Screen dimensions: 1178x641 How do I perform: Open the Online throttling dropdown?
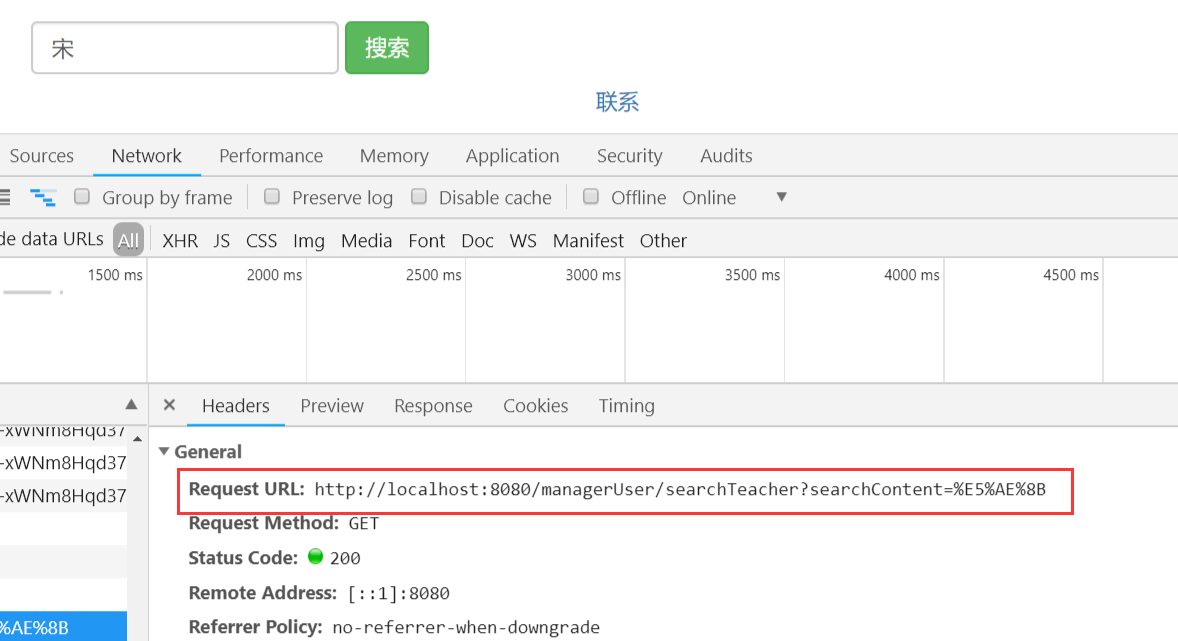click(x=735, y=198)
